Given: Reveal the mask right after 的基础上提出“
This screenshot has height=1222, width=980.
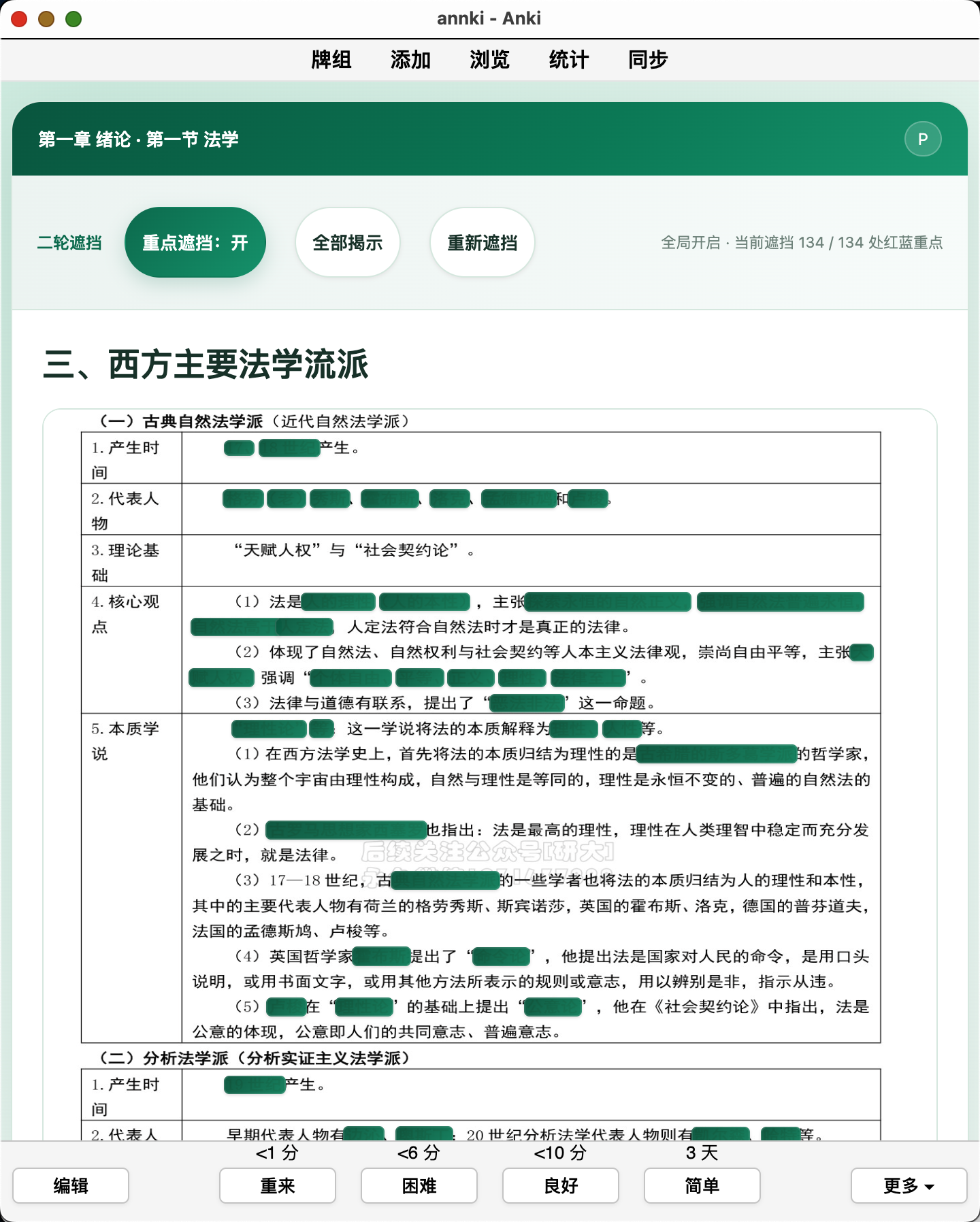Looking at the screenshot, I should [553, 1007].
